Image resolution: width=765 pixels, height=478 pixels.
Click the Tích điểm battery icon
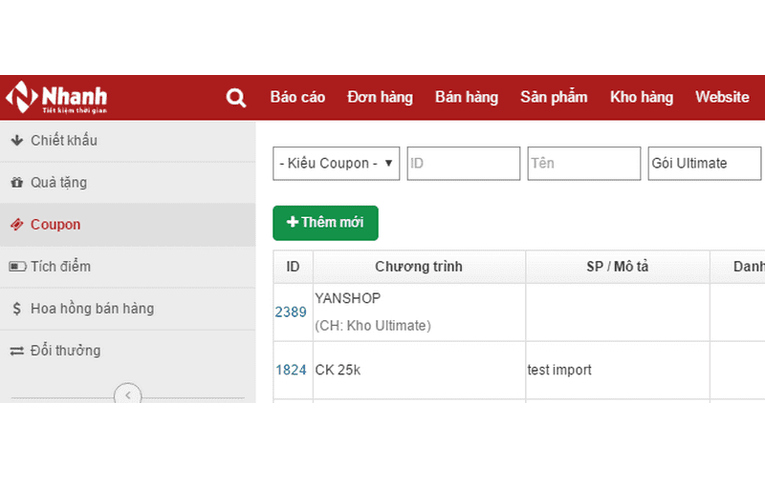point(18,266)
